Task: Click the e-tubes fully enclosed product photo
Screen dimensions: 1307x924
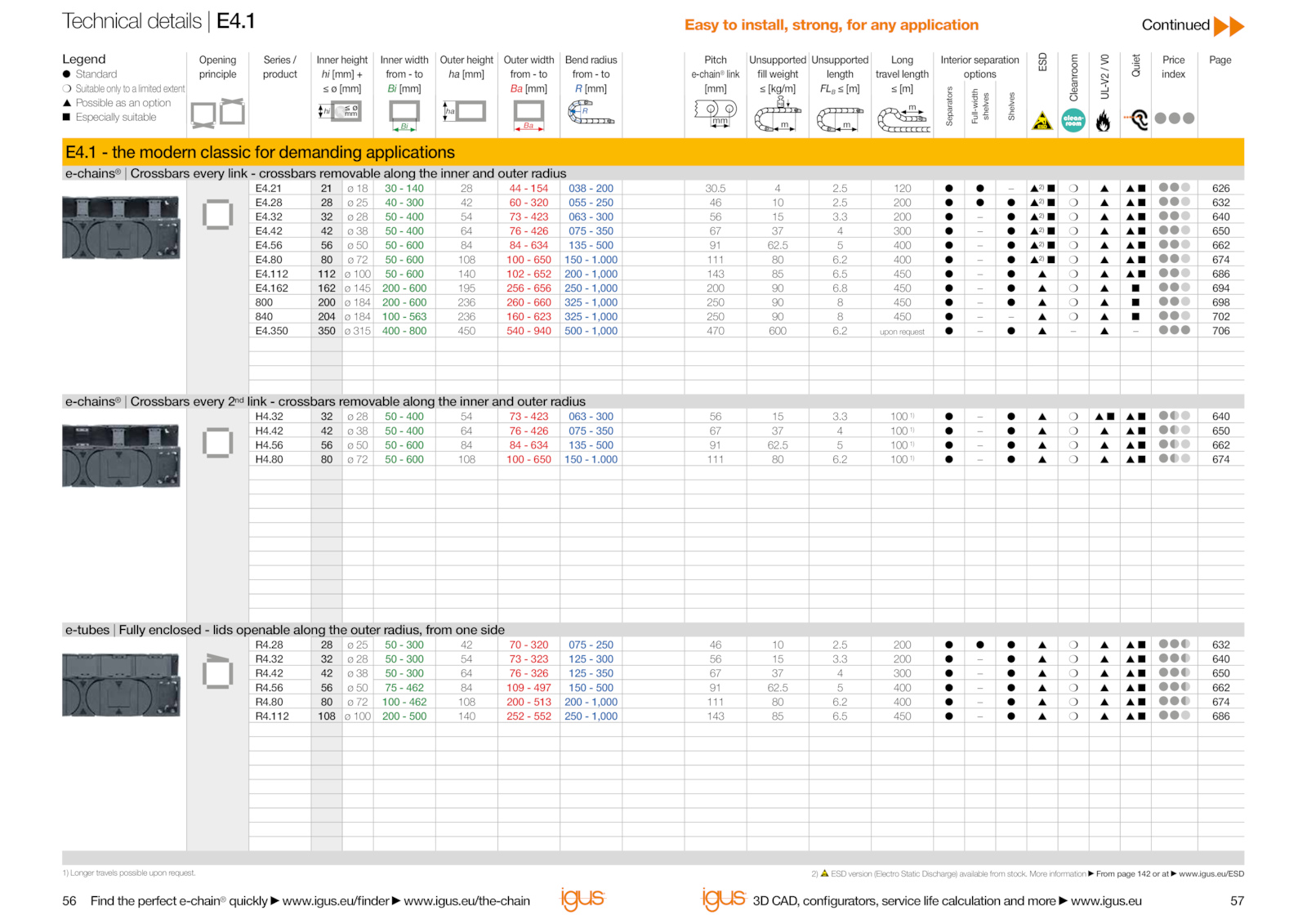Action: coord(121,685)
